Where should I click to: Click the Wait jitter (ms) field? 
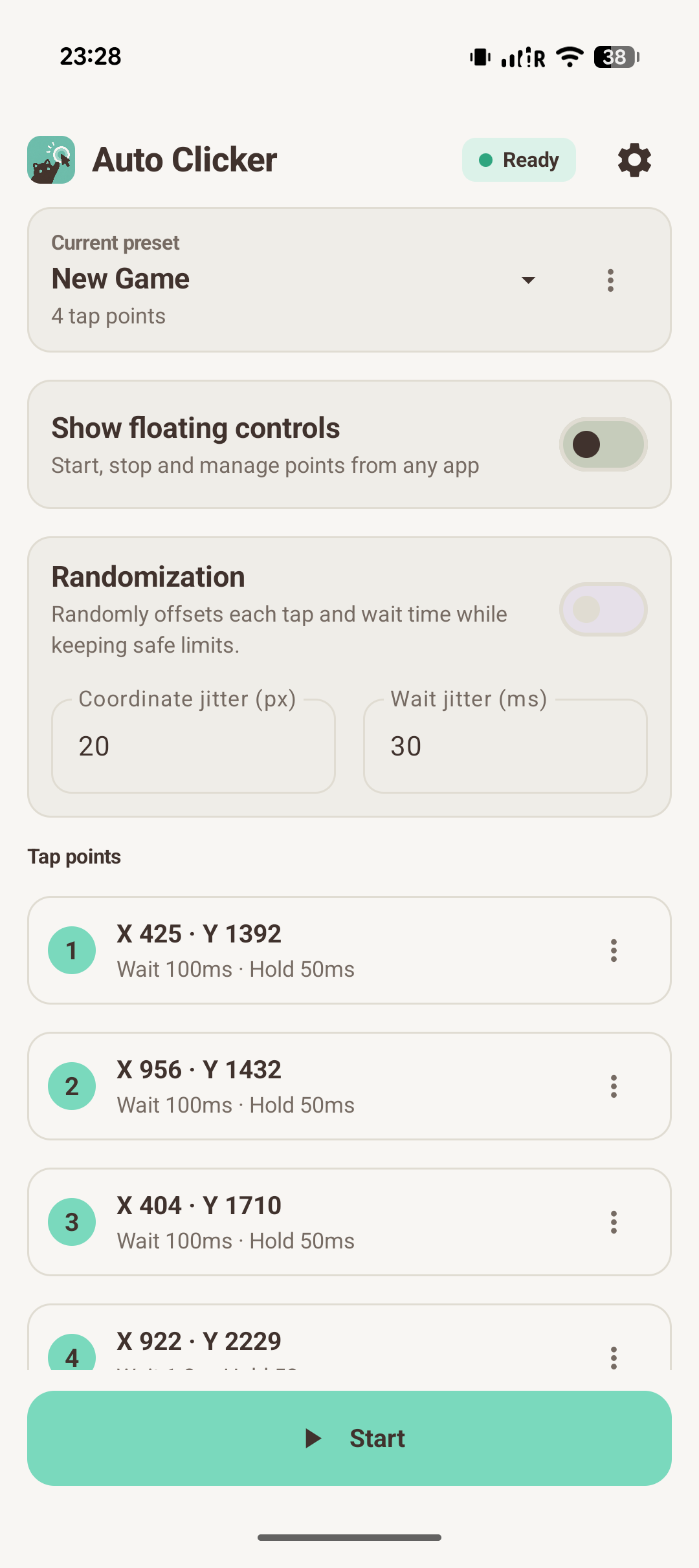(x=505, y=746)
